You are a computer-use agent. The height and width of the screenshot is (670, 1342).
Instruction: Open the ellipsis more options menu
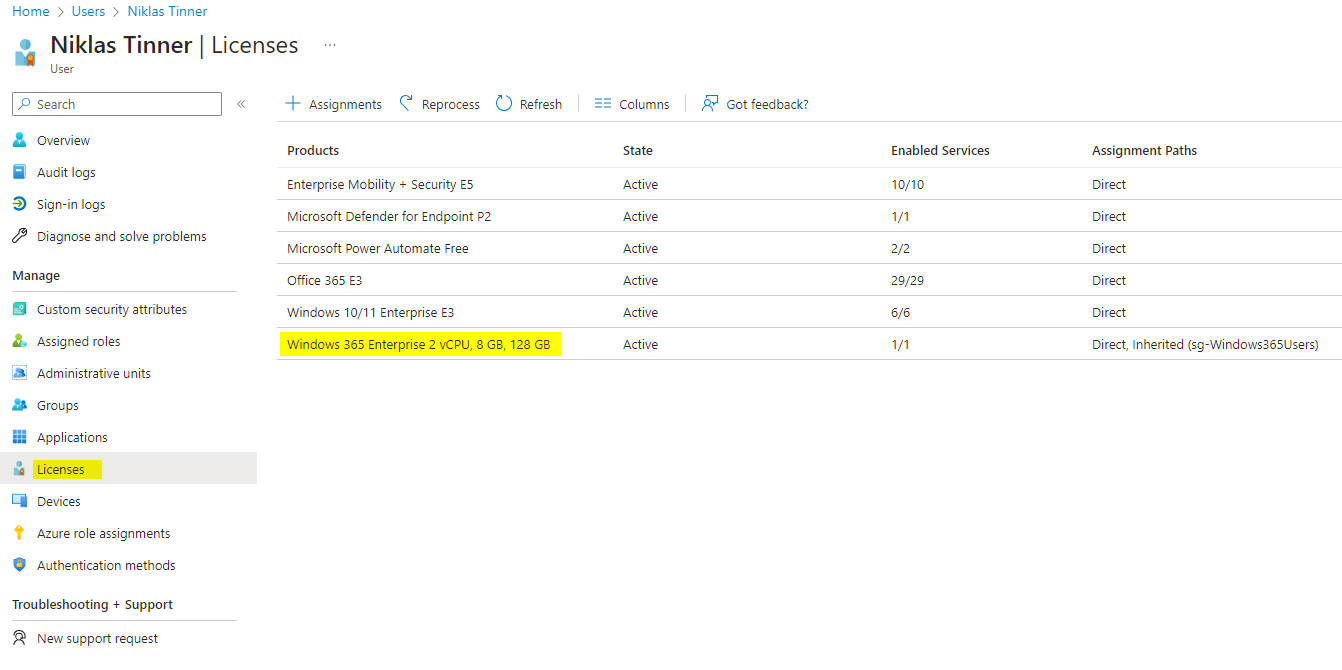pyautogui.click(x=330, y=45)
